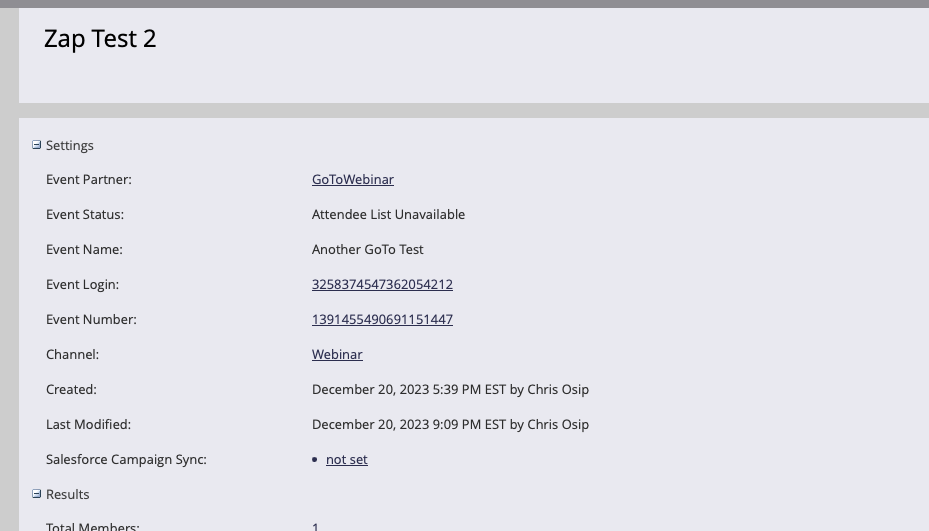Image resolution: width=929 pixels, height=531 pixels.
Task: Open the Webinar channel link
Action: pyautogui.click(x=337, y=355)
